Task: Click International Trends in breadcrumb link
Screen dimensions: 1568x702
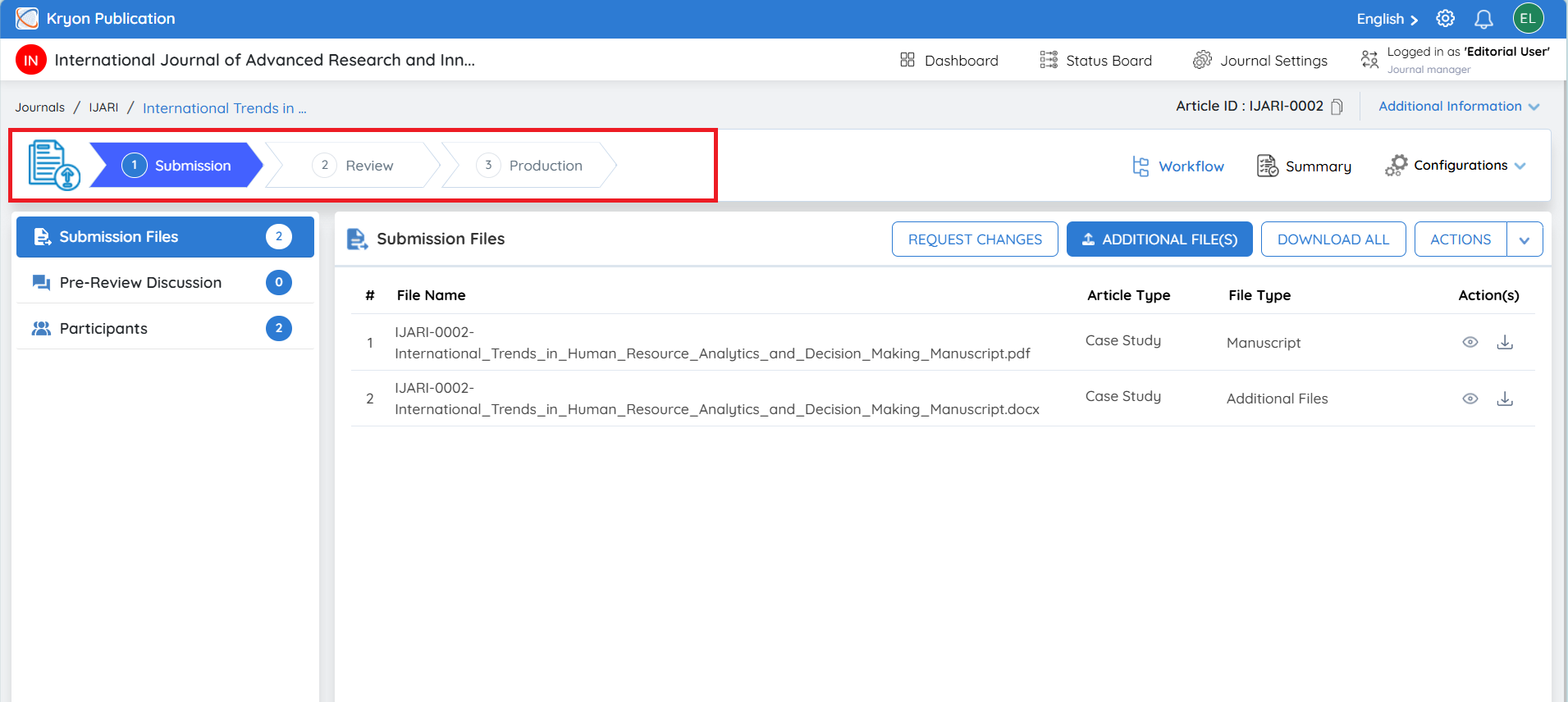Action: click(225, 108)
